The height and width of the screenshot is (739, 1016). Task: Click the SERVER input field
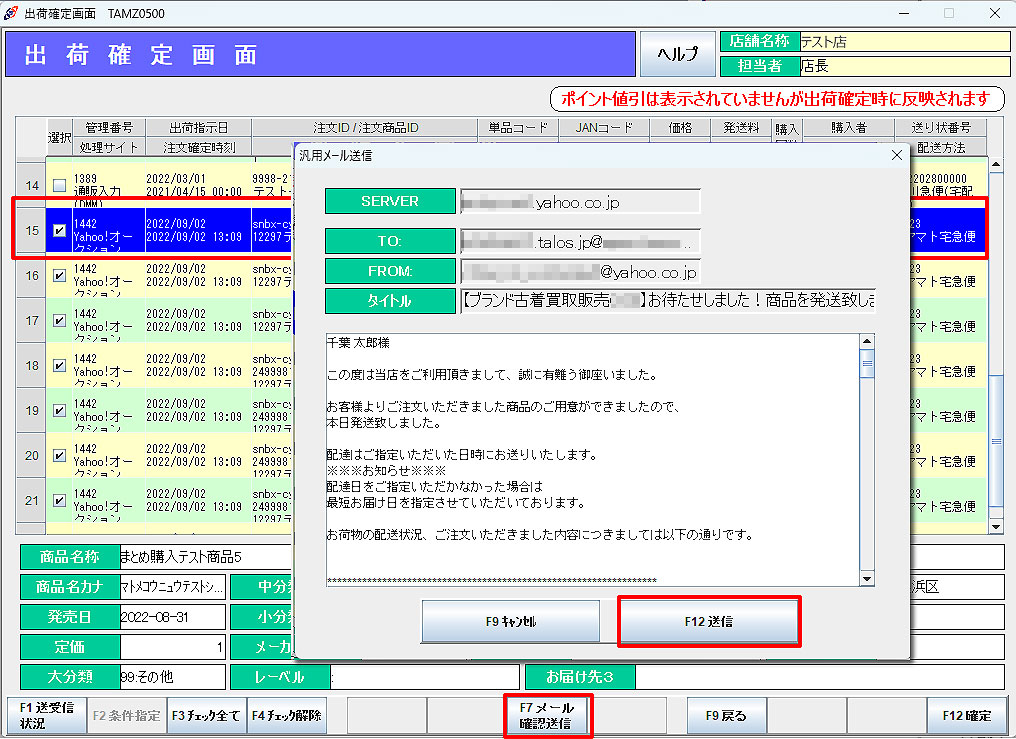pyautogui.click(x=580, y=201)
